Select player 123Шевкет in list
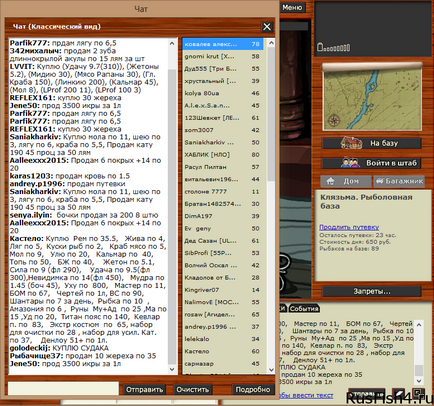Image resolution: width=434 pixels, height=406 pixels. [x=223, y=118]
